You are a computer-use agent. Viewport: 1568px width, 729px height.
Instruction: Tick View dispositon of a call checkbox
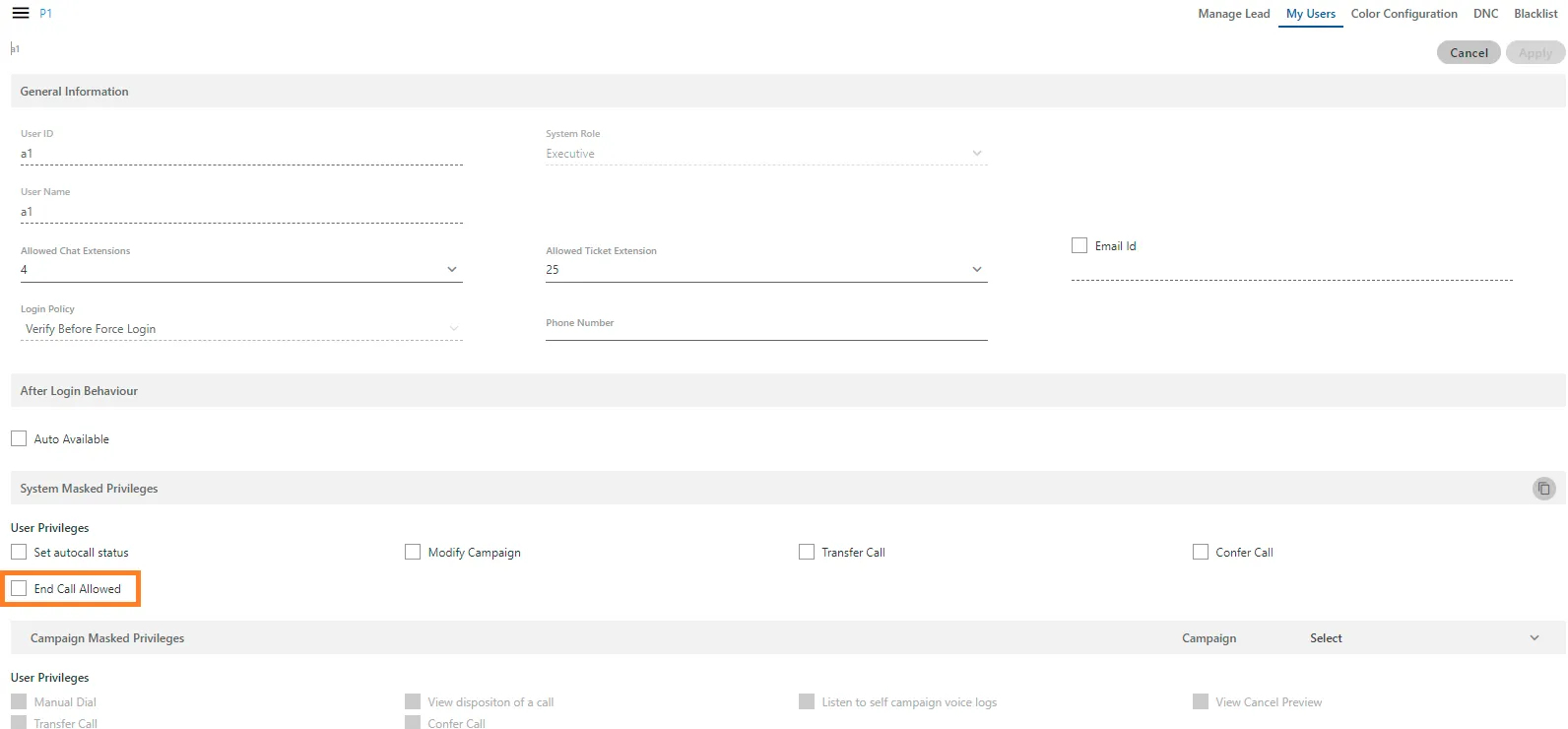point(413,701)
